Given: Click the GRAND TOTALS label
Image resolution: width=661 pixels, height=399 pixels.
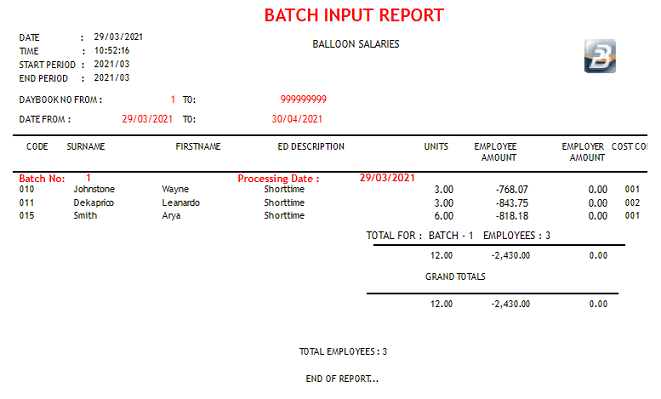Looking at the screenshot, I should pyautogui.click(x=455, y=277).
